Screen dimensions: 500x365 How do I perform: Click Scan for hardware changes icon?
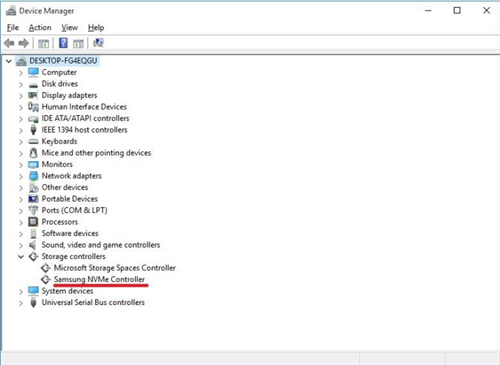[x=98, y=43]
